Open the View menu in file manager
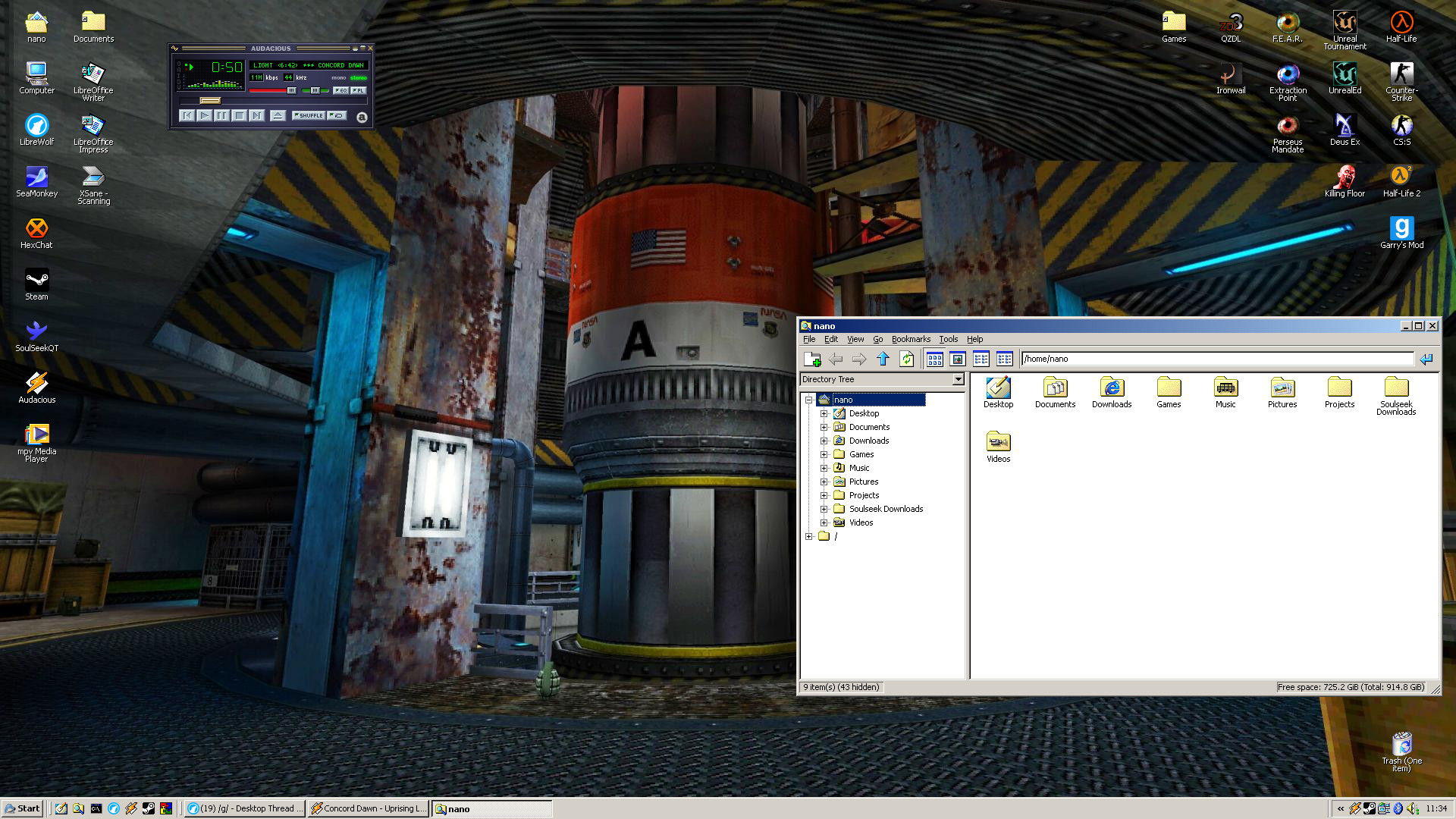The height and width of the screenshot is (819, 1456). (855, 339)
